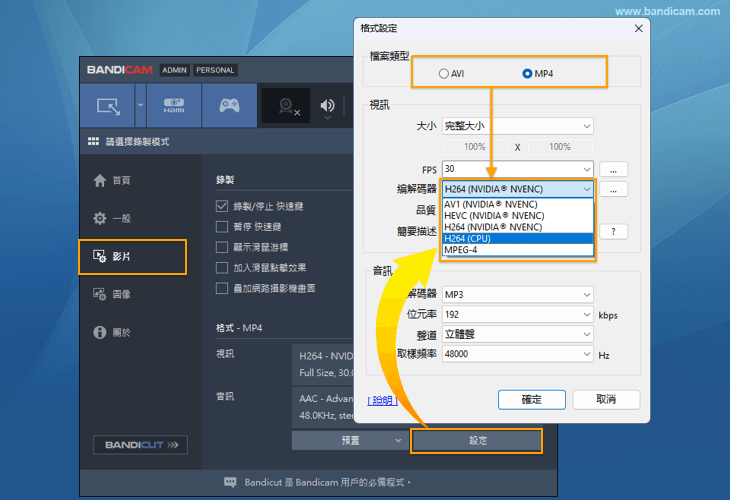Select the AVI file type radio button

coord(444,74)
